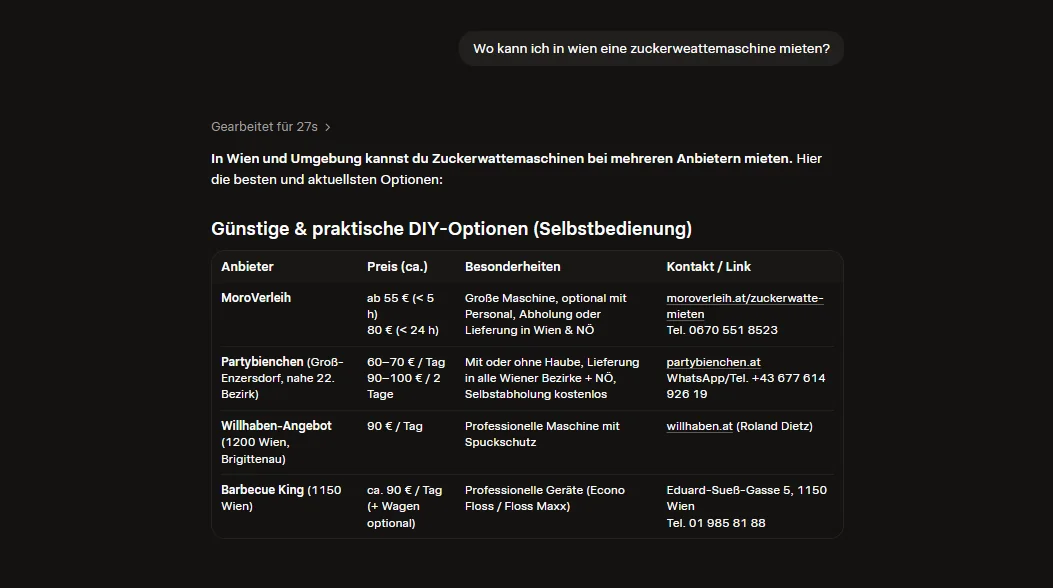The width and height of the screenshot is (1053, 588).
Task: Click the 'MoroVerleih' provider name
Action: point(256,297)
